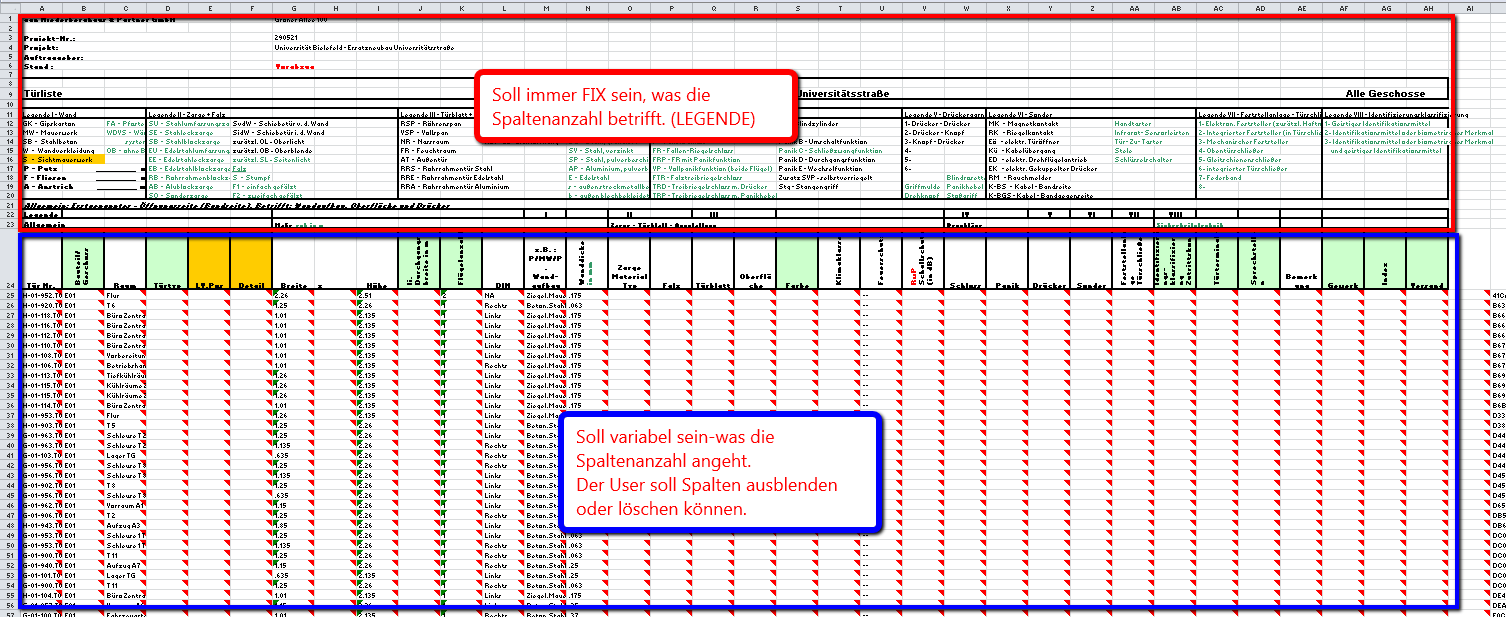Image resolution: width=1506 pixels, height=617 pixels.
Task: Select legend entry 'FR - Feuchtraum'
Action: point(426,150)
